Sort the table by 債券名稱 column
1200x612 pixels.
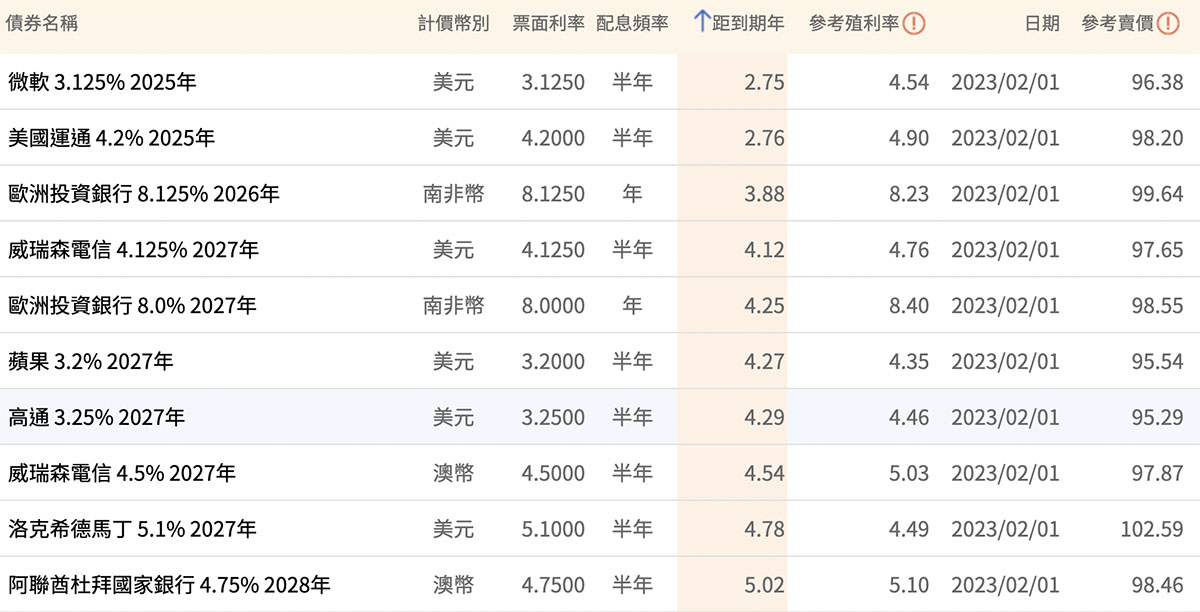click(46, 22)
